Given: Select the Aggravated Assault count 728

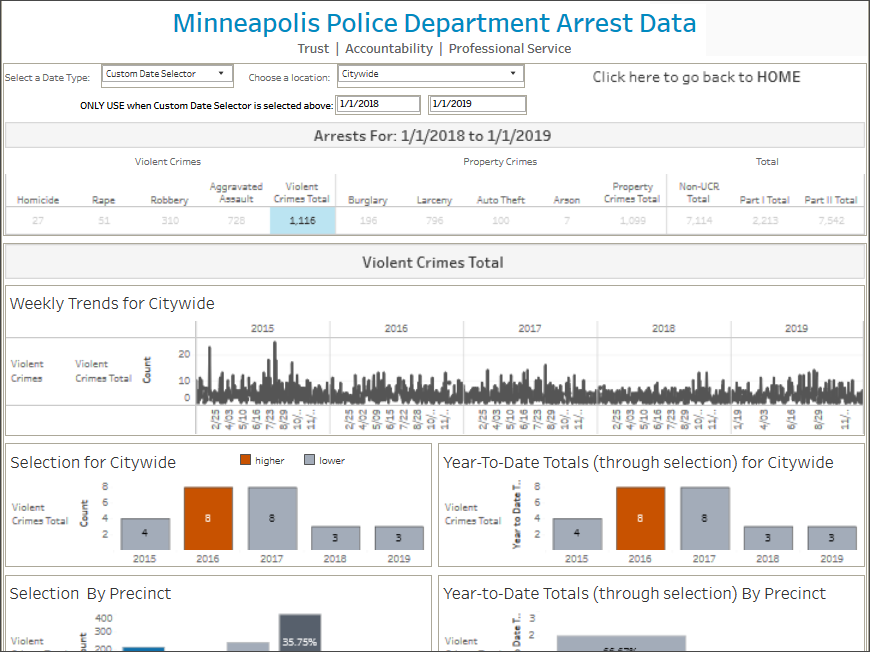Looking at the screenshot, I should pos(236,220).
